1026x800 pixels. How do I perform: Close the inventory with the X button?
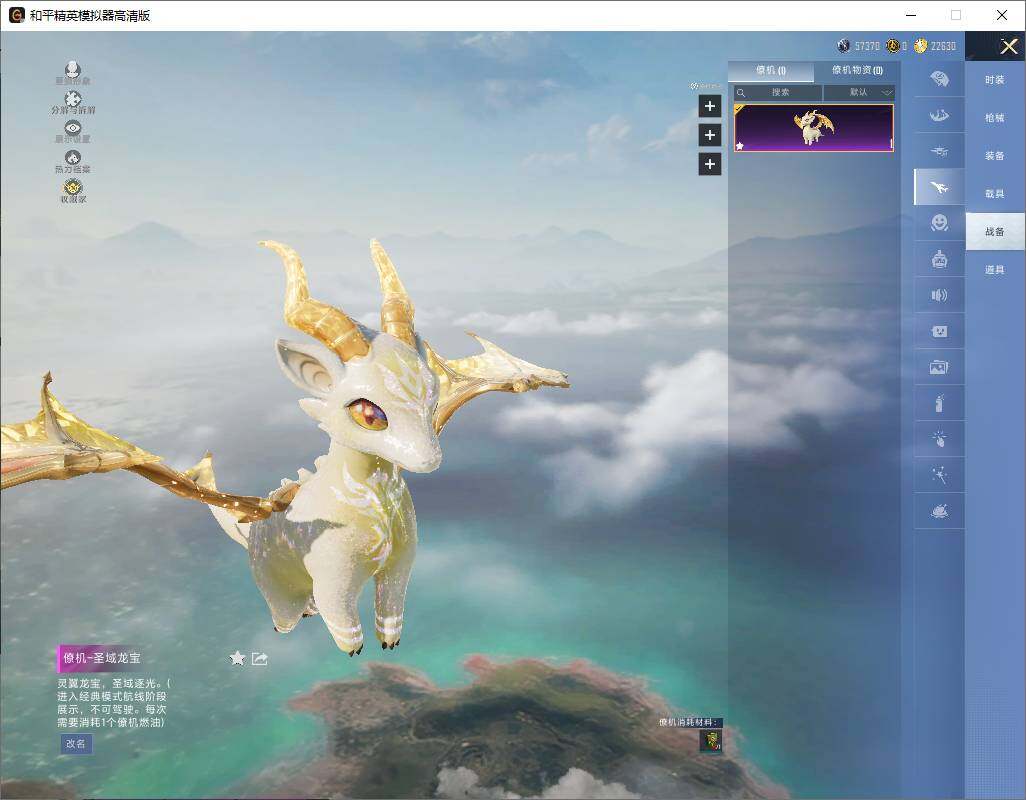tap(1008, 46)
